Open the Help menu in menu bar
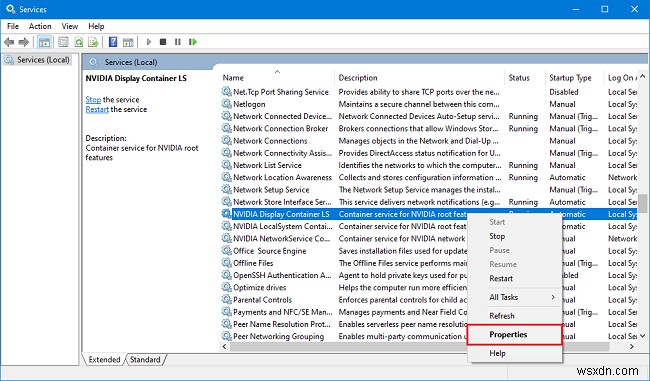The height and width of the screenshot is (381, 650). (96, 26)
